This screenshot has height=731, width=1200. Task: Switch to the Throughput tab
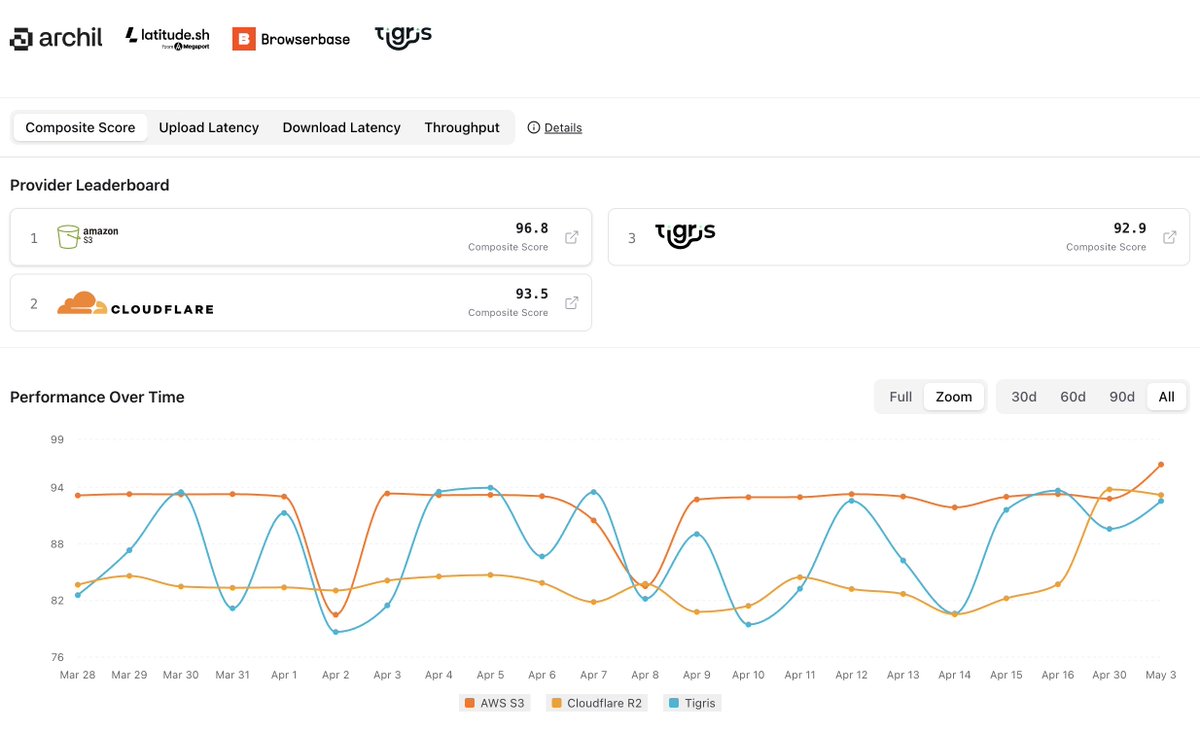pyautogui.click(x=462, y=127)
